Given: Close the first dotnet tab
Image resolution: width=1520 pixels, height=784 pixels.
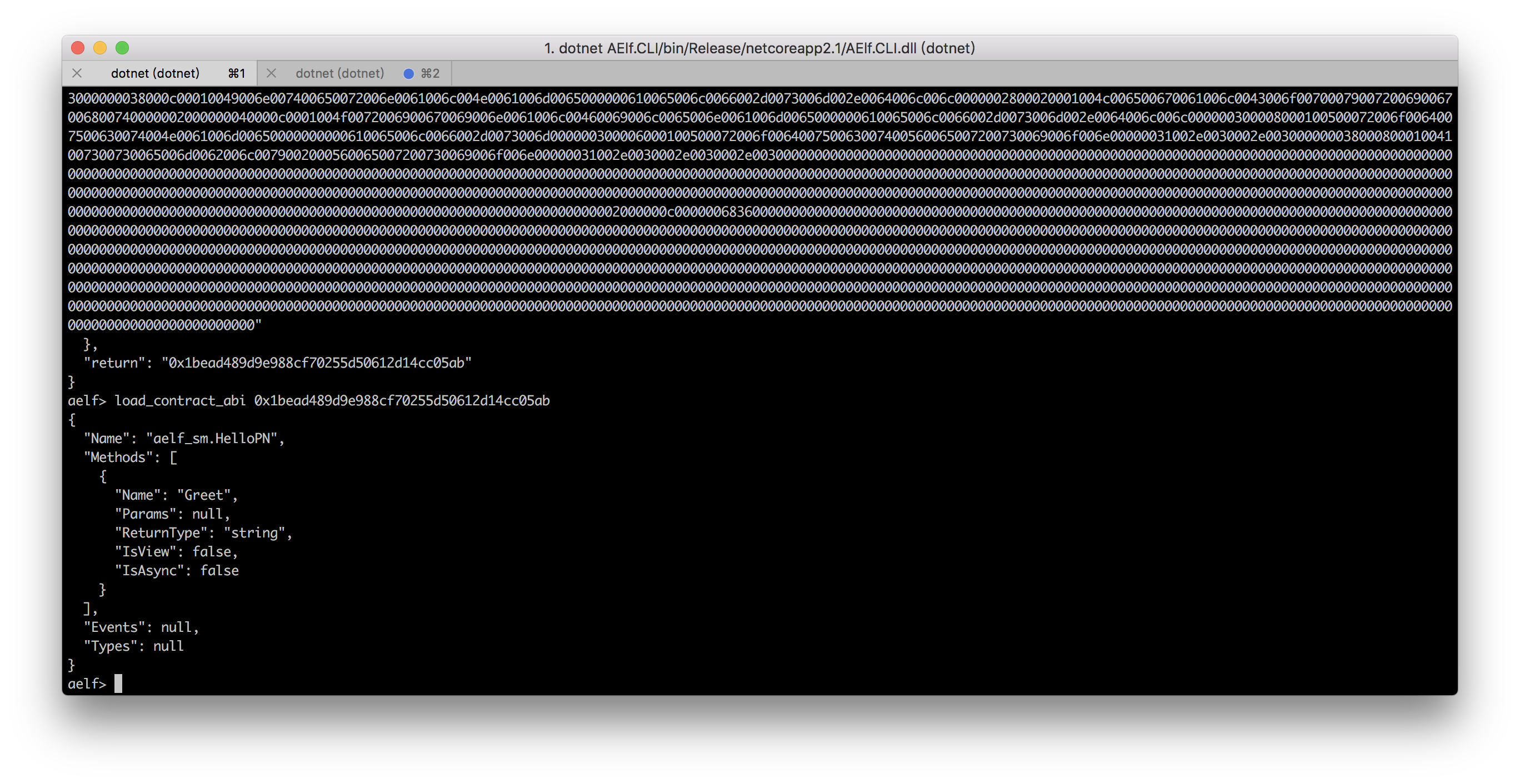Looking at the screenshot, I should coord(77,73).
